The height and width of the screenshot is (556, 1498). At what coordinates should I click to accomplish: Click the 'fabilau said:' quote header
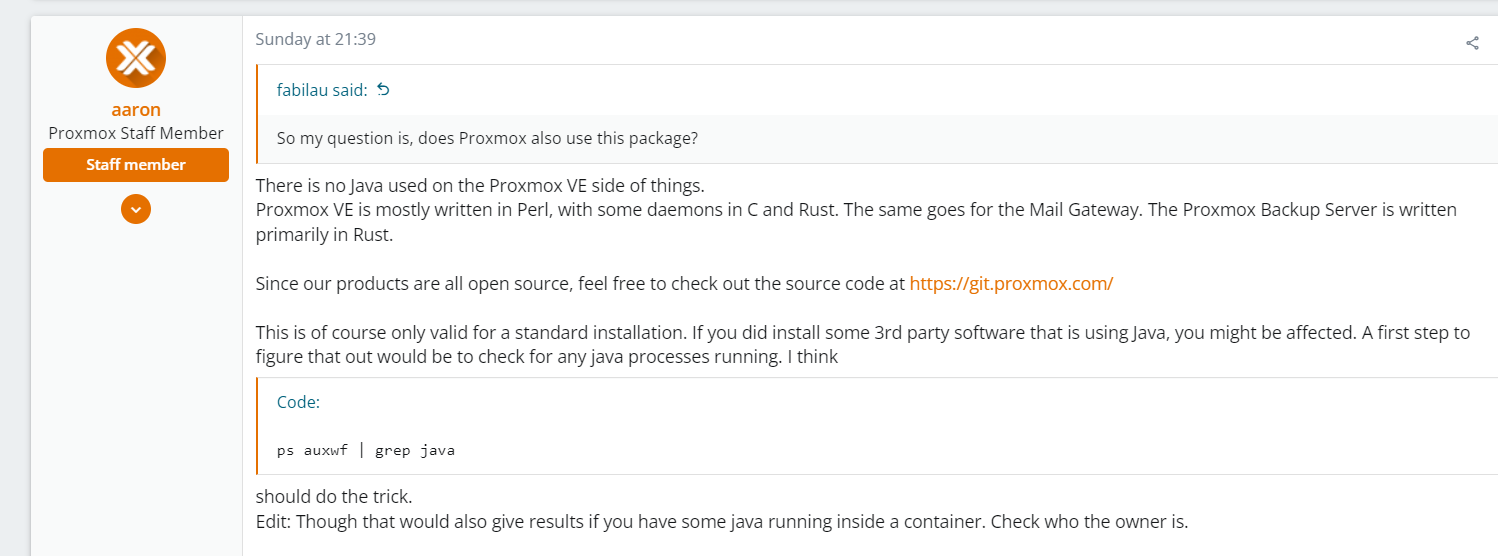coord(322,90)
